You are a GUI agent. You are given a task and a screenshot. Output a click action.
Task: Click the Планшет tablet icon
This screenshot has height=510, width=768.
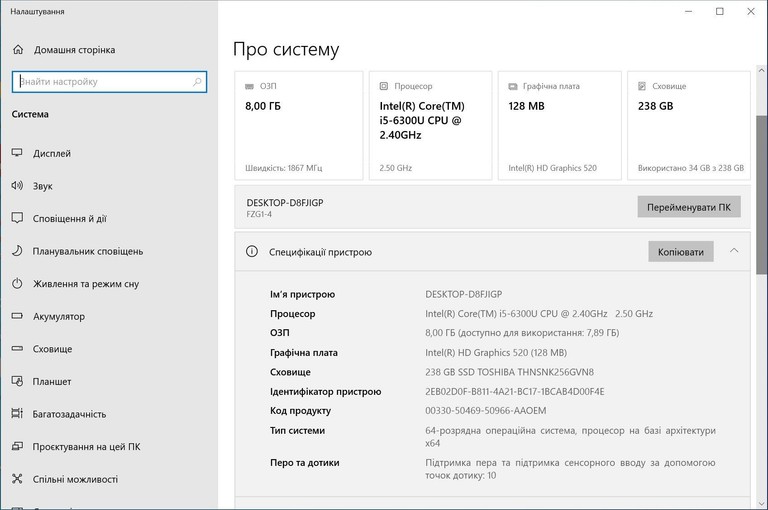(x=17, y=381)
